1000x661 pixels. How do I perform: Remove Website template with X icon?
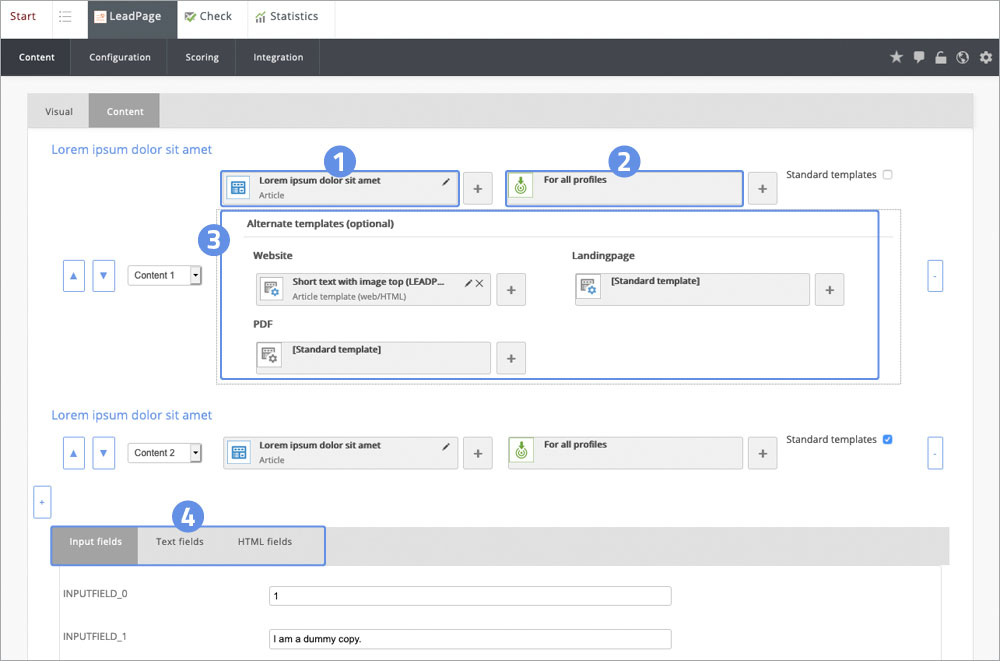tap(479, 284)
